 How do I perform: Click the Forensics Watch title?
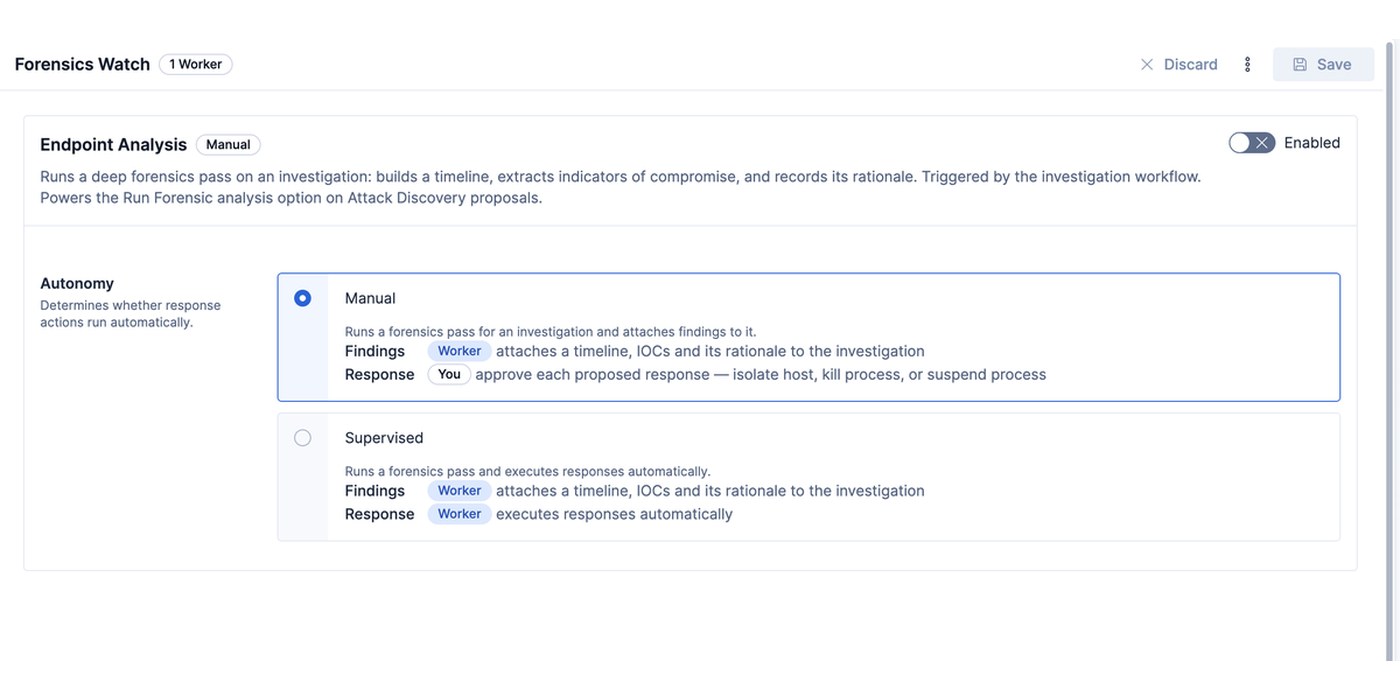[x=82, y=64]
